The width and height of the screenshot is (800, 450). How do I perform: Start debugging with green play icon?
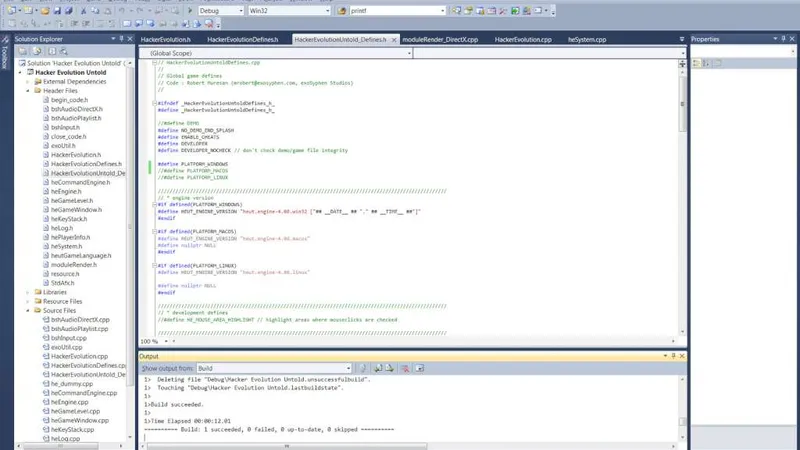pyautogui.click(x=190, y=10)
